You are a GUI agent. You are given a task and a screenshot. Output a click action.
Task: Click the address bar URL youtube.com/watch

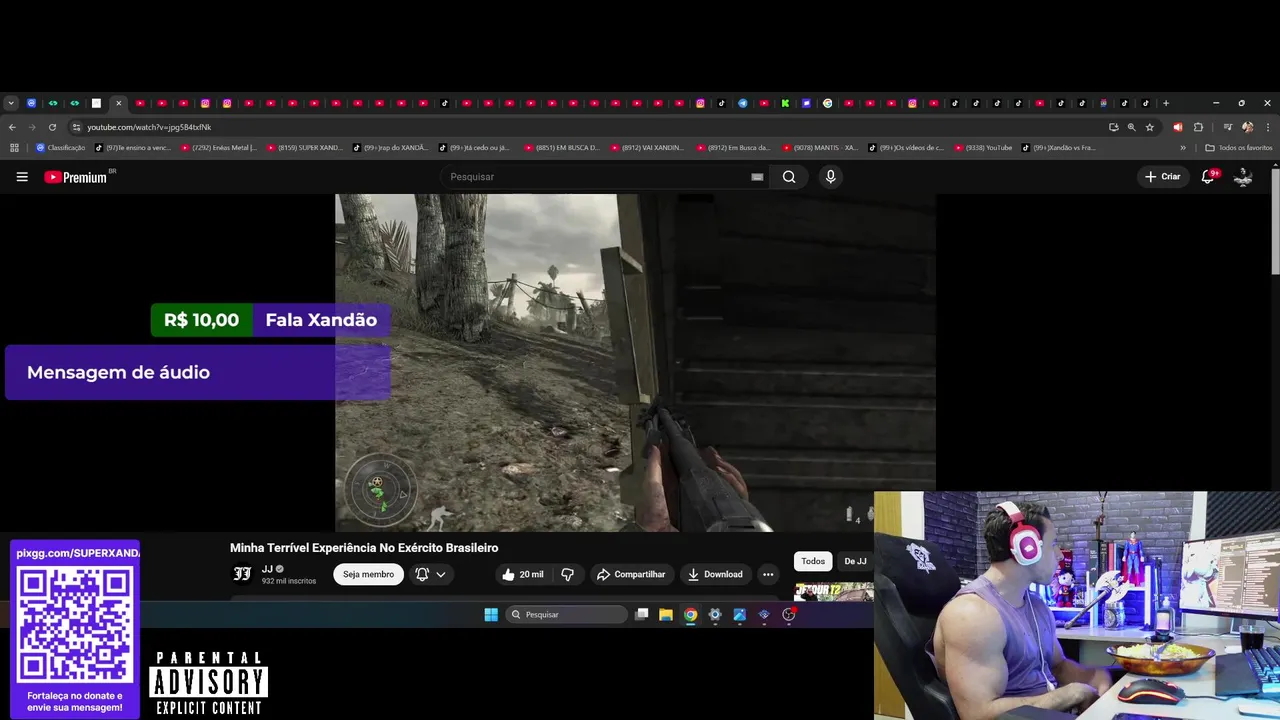click(x=149, y=127)
